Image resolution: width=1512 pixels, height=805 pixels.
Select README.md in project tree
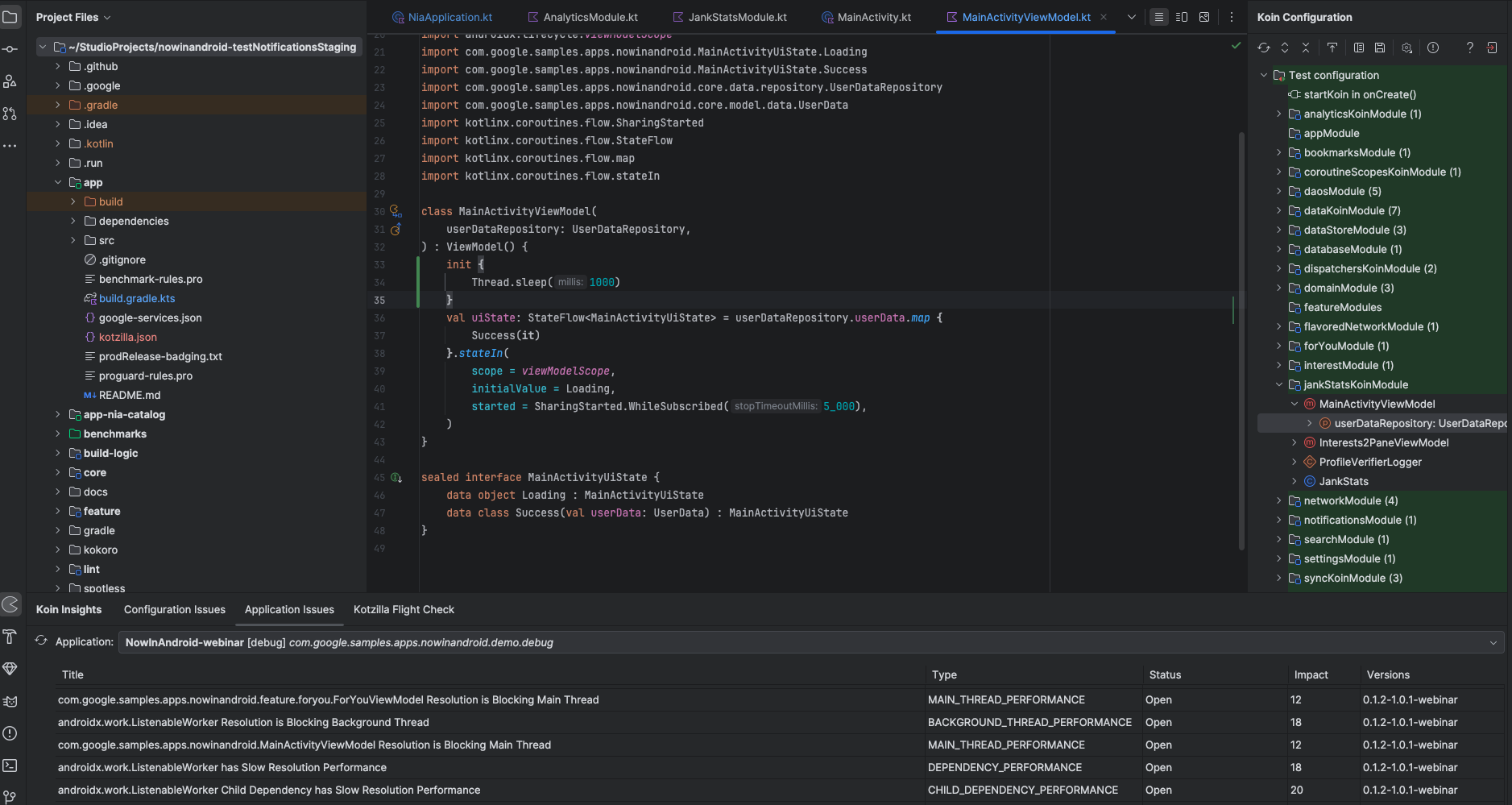click(x=130, y=395)
